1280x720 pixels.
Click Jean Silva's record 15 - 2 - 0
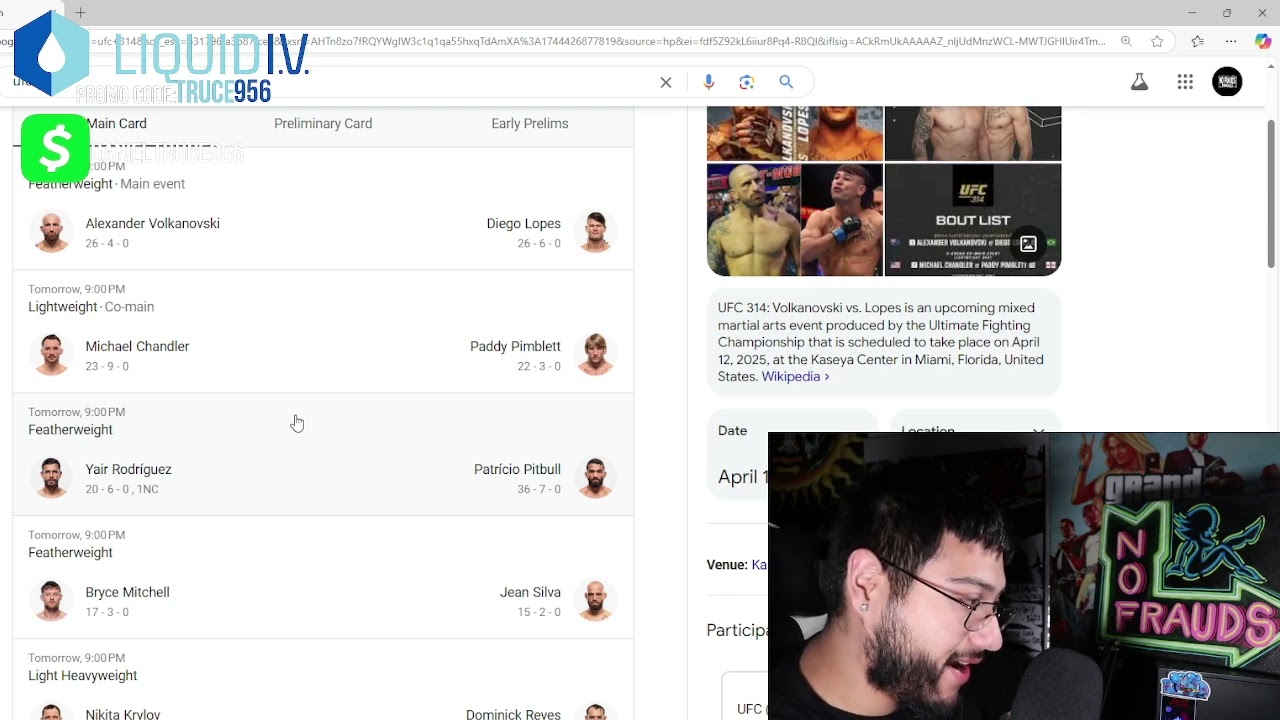(539, 612)
